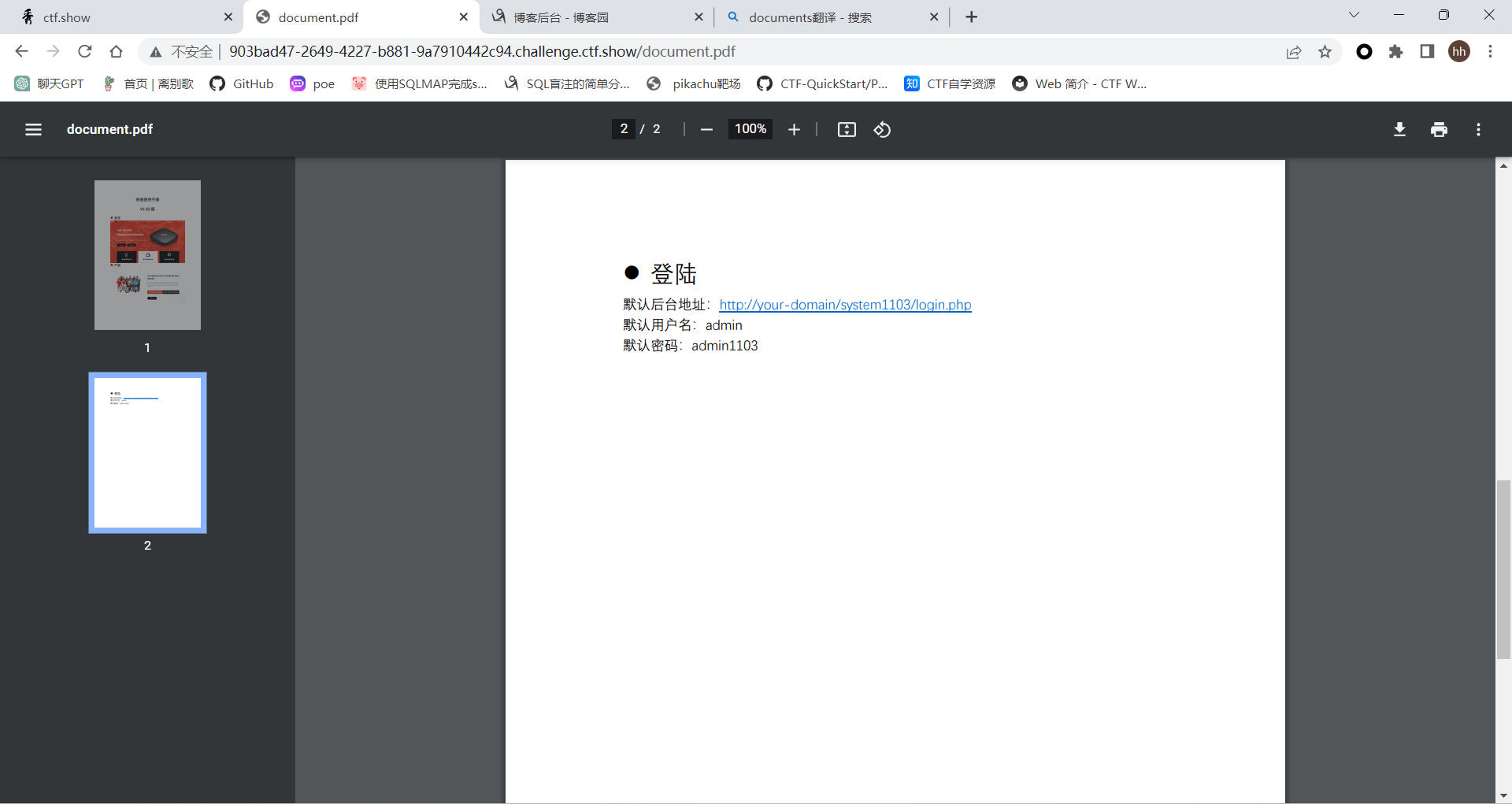Viewport: 1512px width, 804px height.
Task: Click the black circle extension icon
Action: tap(1364, 52)
